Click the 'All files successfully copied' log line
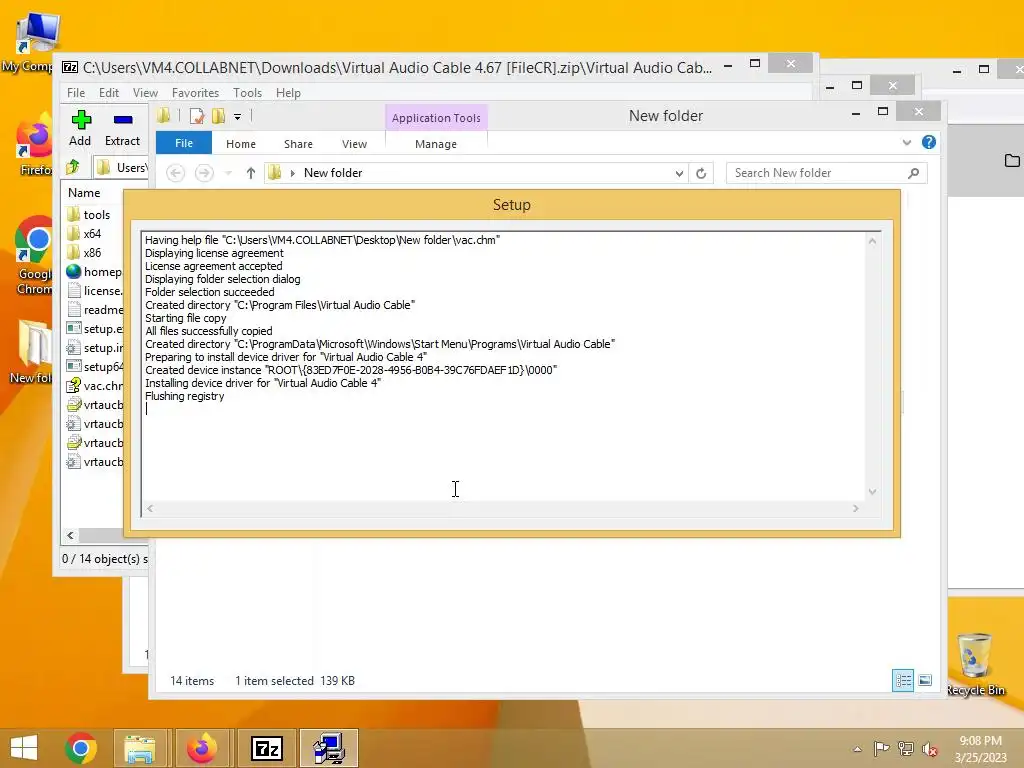This screenshot has height=768, width=1024. [x=208, y=331]
